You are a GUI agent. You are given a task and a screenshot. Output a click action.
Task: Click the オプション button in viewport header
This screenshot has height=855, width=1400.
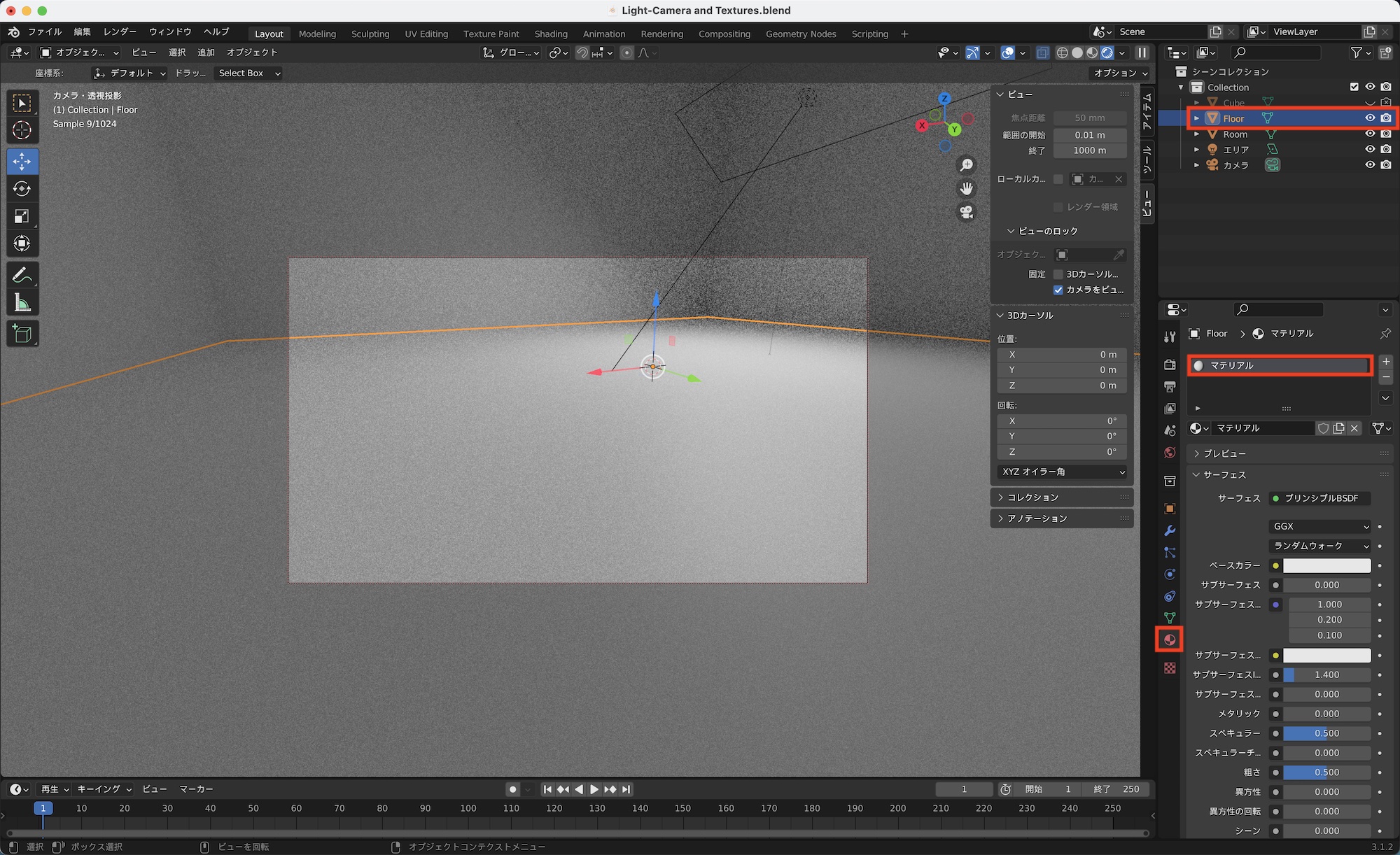click(1120, 73)
